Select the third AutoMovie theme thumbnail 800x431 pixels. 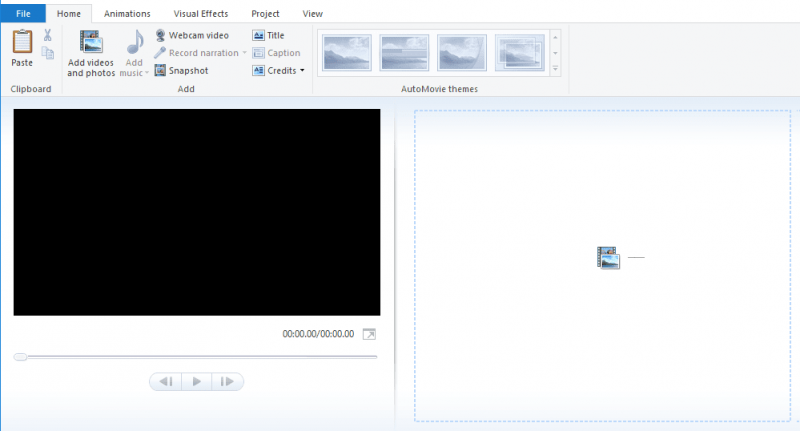click(x=462, y=53)
